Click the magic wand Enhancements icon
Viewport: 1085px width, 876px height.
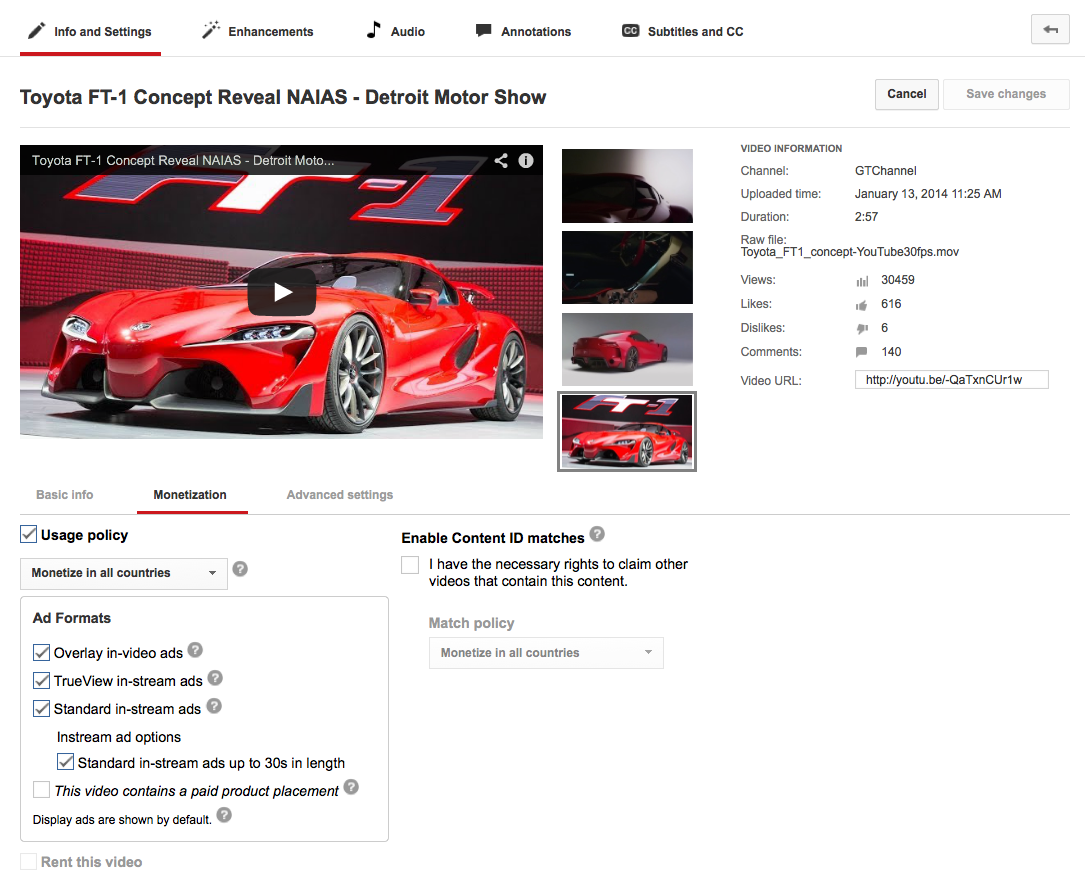[210, 30]
